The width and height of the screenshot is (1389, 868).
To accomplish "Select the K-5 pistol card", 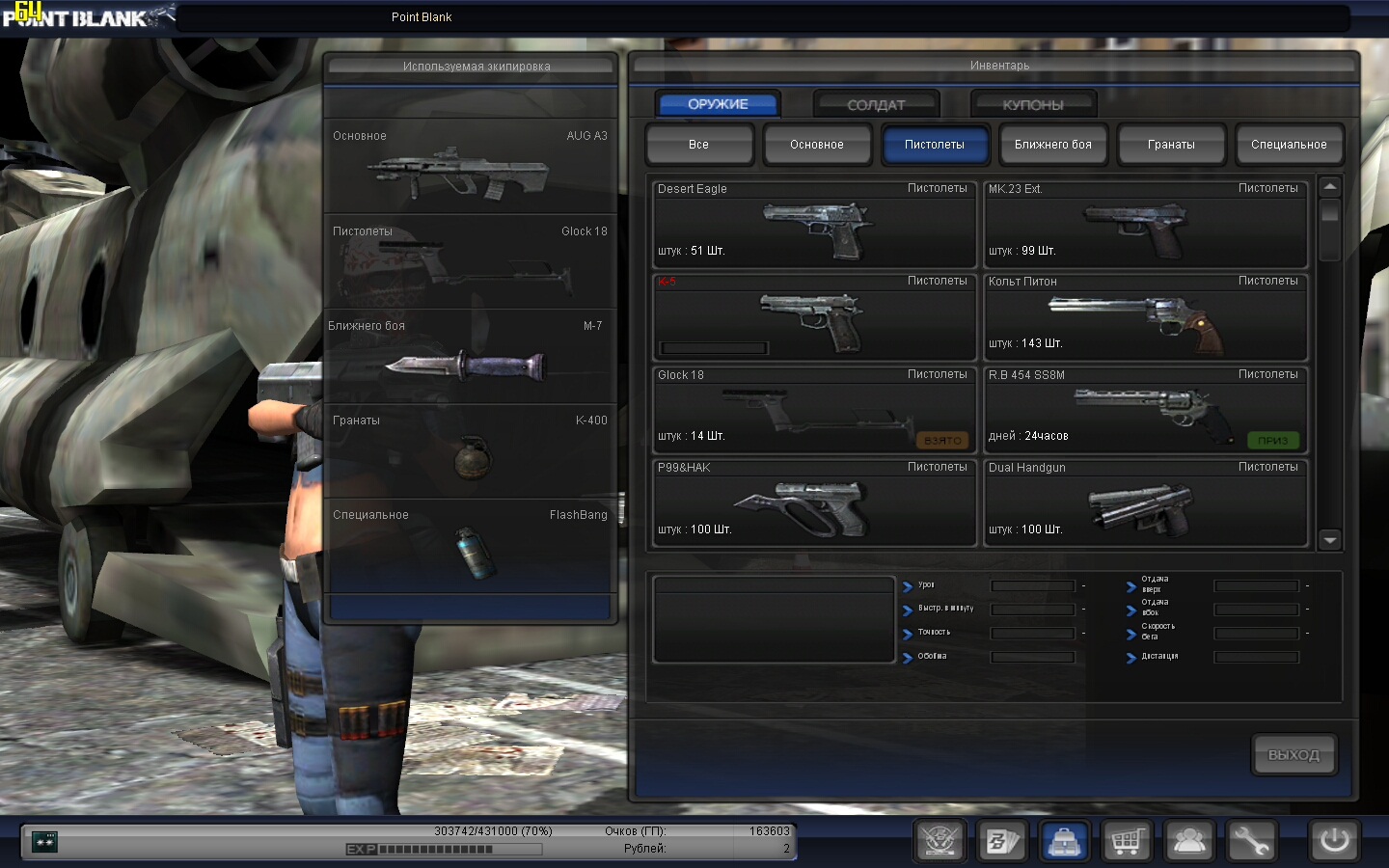I will click(x=815, y=317).
